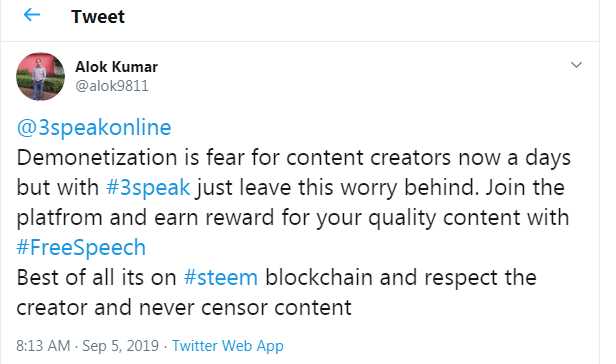Viewport: 616px width, 364px height.
Task: Open the tweet options chevron menu
Action: [x=576, y=65]
